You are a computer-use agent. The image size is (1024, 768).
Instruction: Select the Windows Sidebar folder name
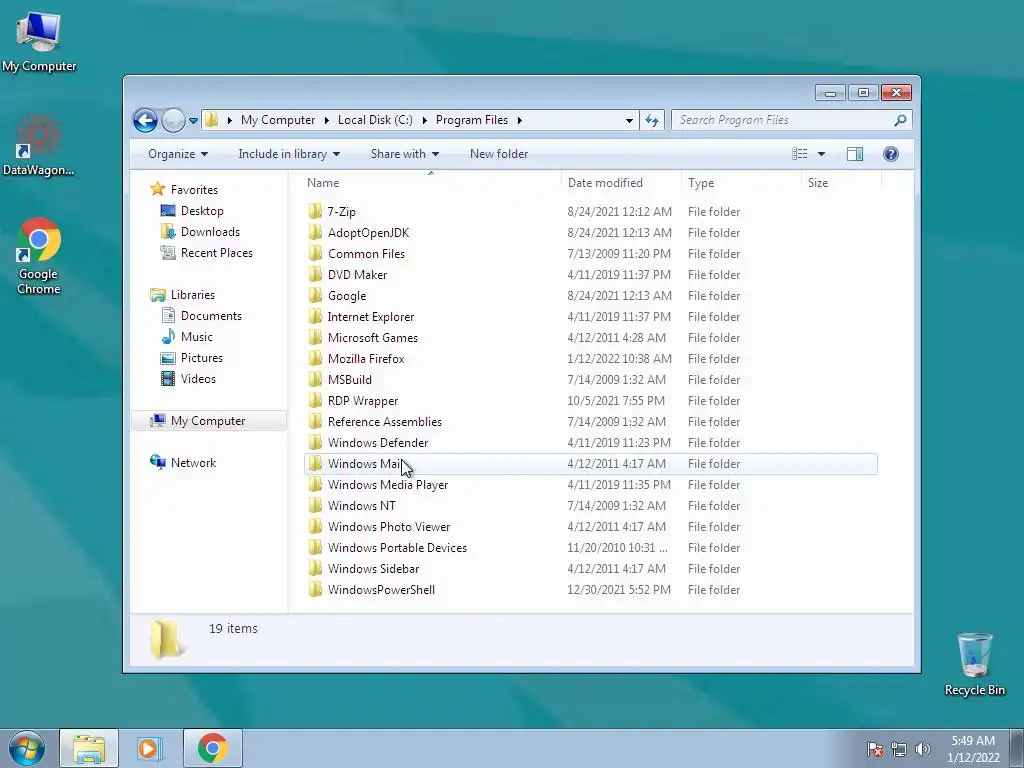[x=373, y=569]
